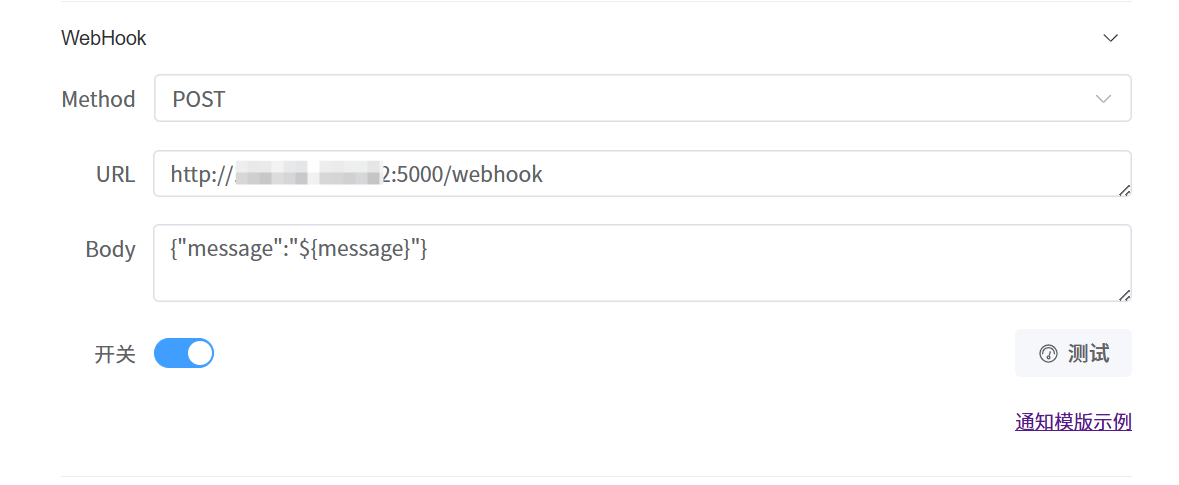The width and height of the screenshot is (1179, 485).
Task: Click the Method combo box arrow
Action: coord(1103,99)
